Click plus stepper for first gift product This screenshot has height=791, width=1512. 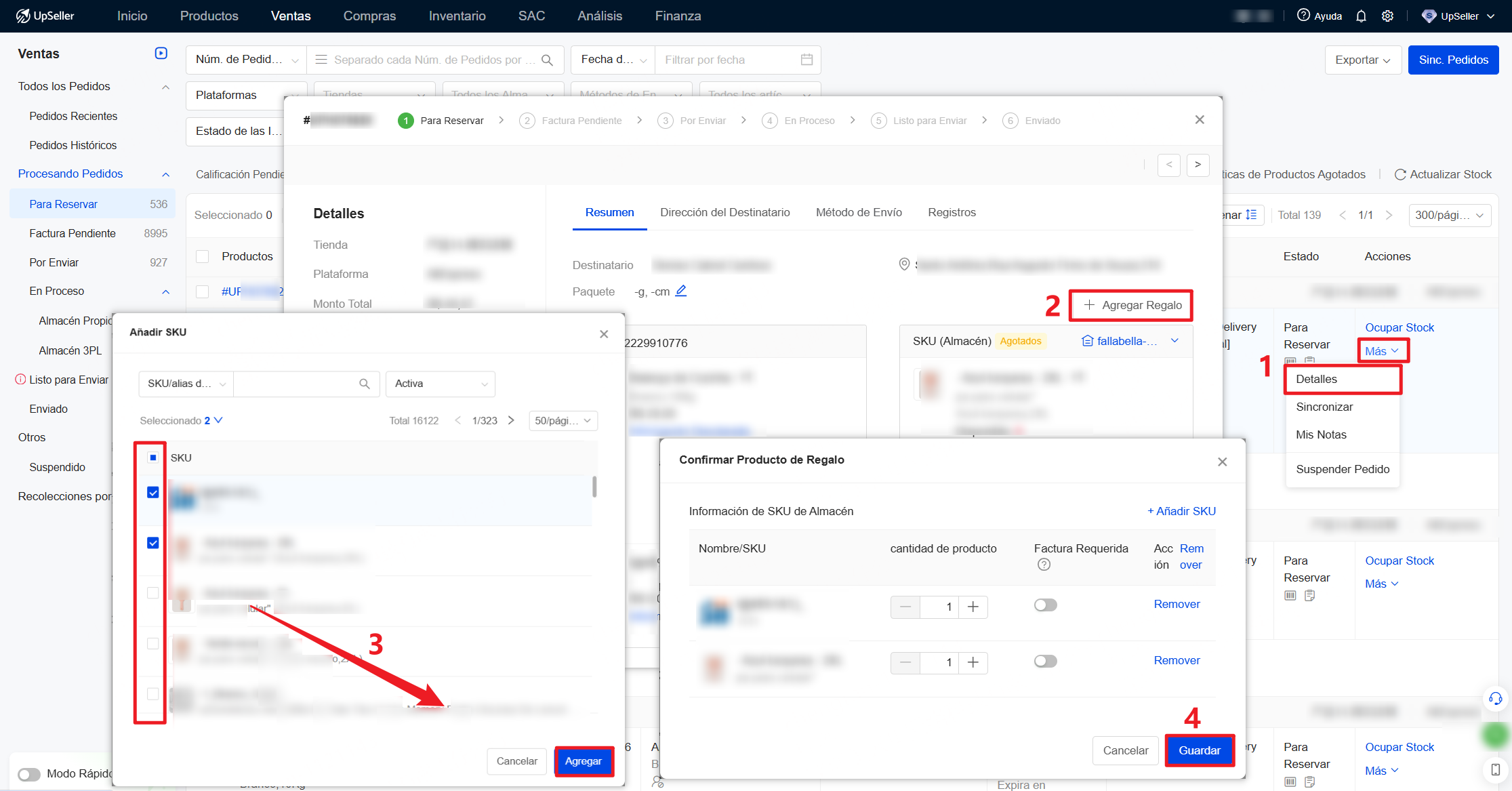click(973, 607)
